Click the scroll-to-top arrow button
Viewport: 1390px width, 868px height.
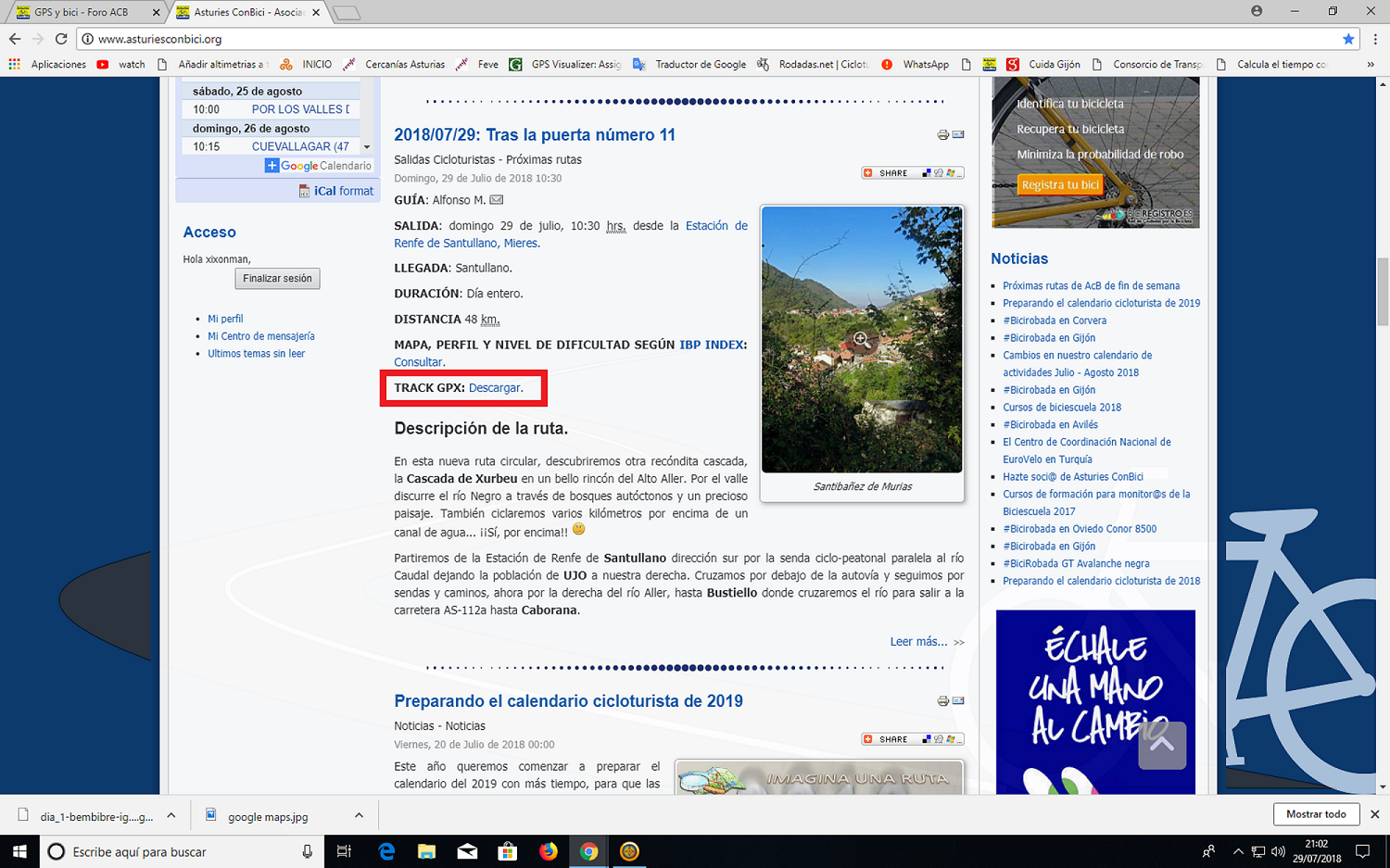[x=1162, y=745]
